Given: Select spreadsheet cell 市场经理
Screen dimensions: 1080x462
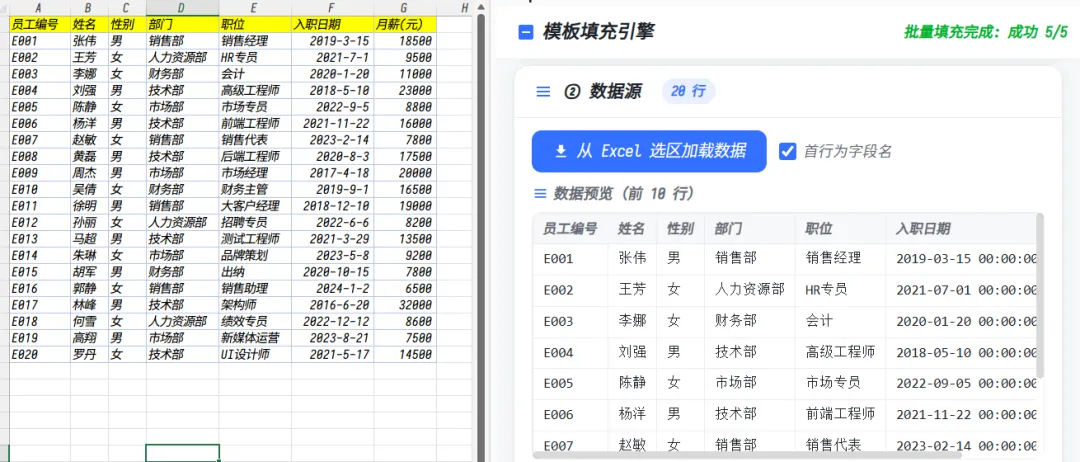Looking at the screenshot, I should (x=255, y=173).
